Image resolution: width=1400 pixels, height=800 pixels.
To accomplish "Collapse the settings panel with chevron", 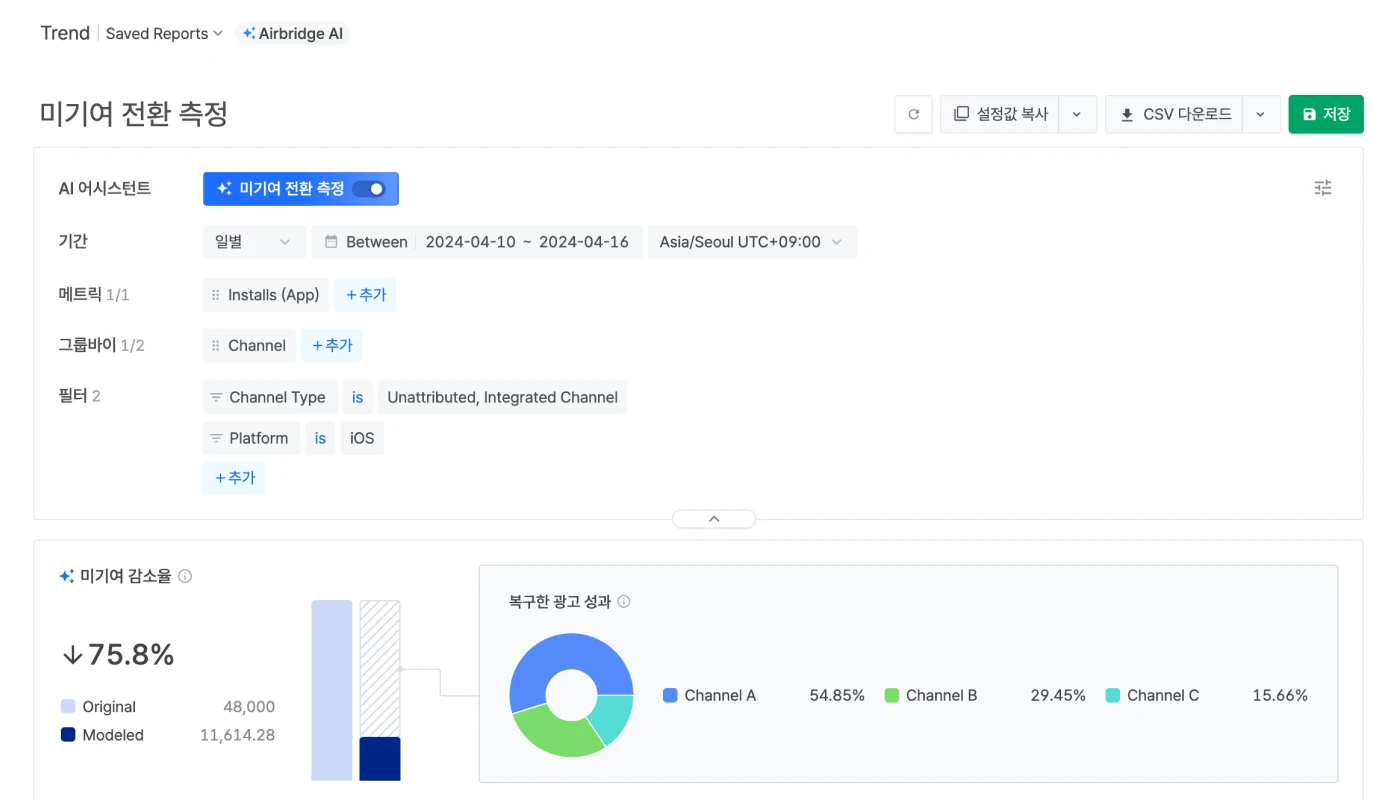I will [714, 519].
